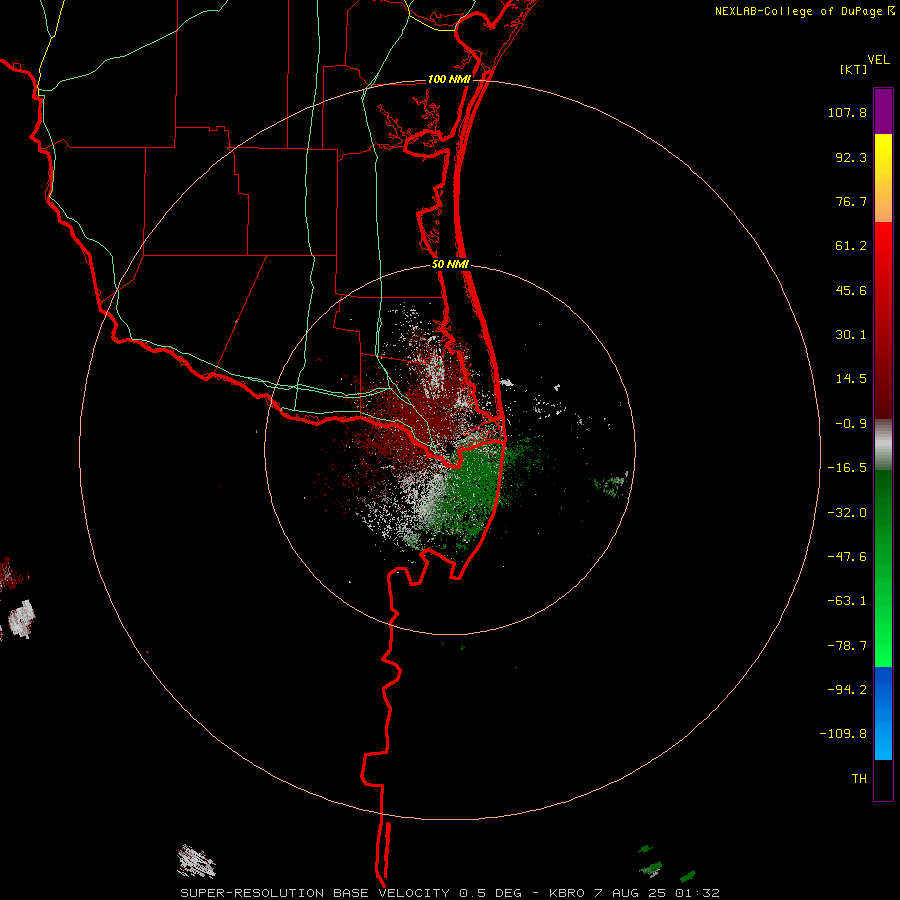This screenshot has height=900, width=900.
Task: Select the -94.2 legend value
Action: click(x=847, y=689)
